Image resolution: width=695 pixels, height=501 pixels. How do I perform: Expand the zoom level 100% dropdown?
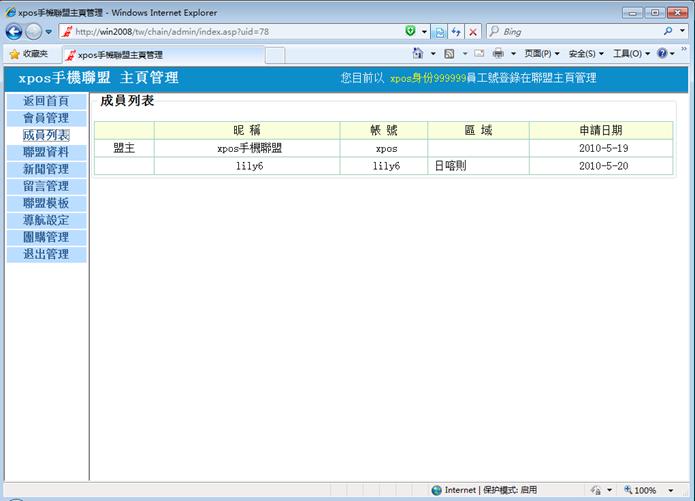665,491
